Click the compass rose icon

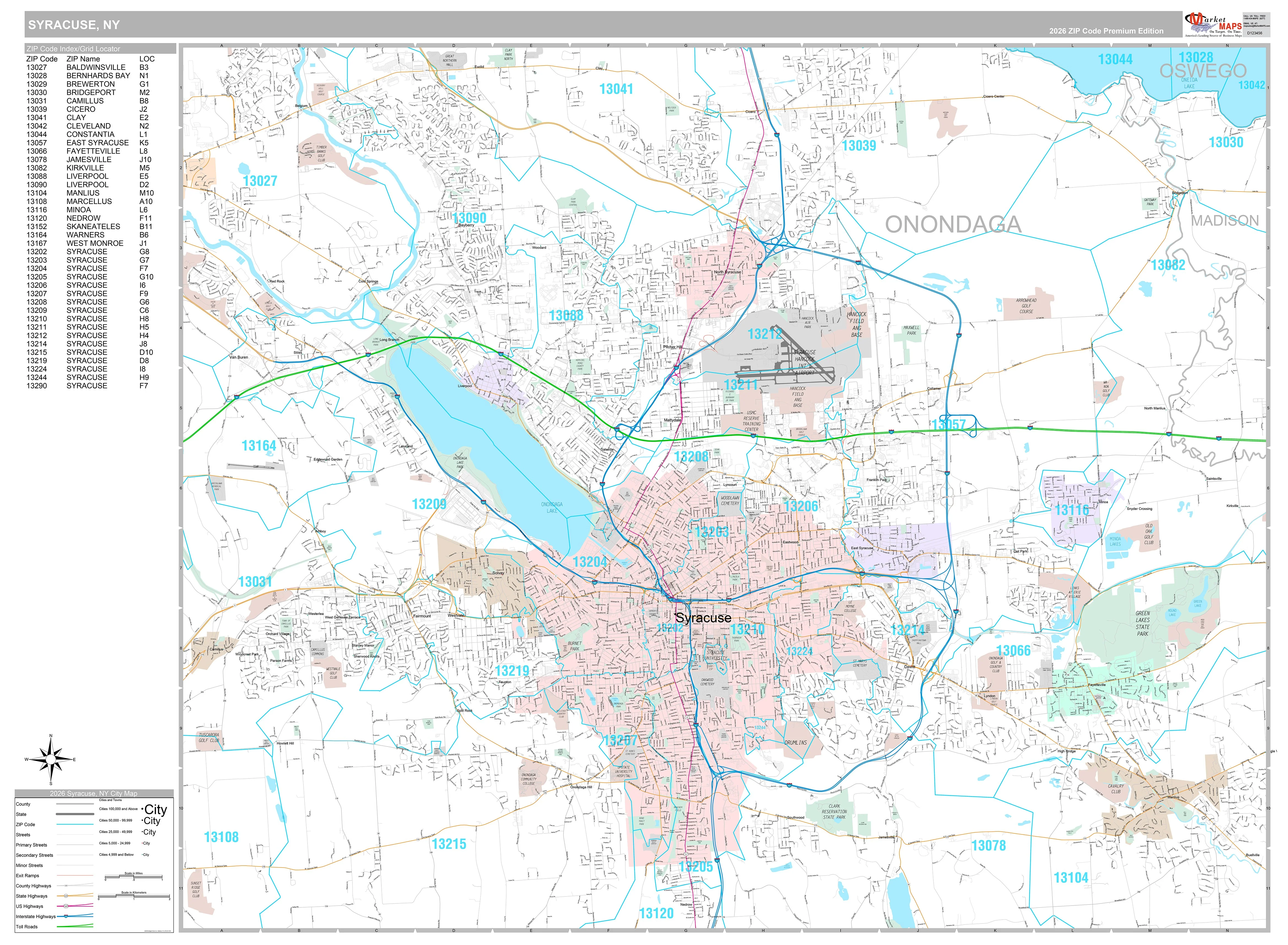coord(51,759)
